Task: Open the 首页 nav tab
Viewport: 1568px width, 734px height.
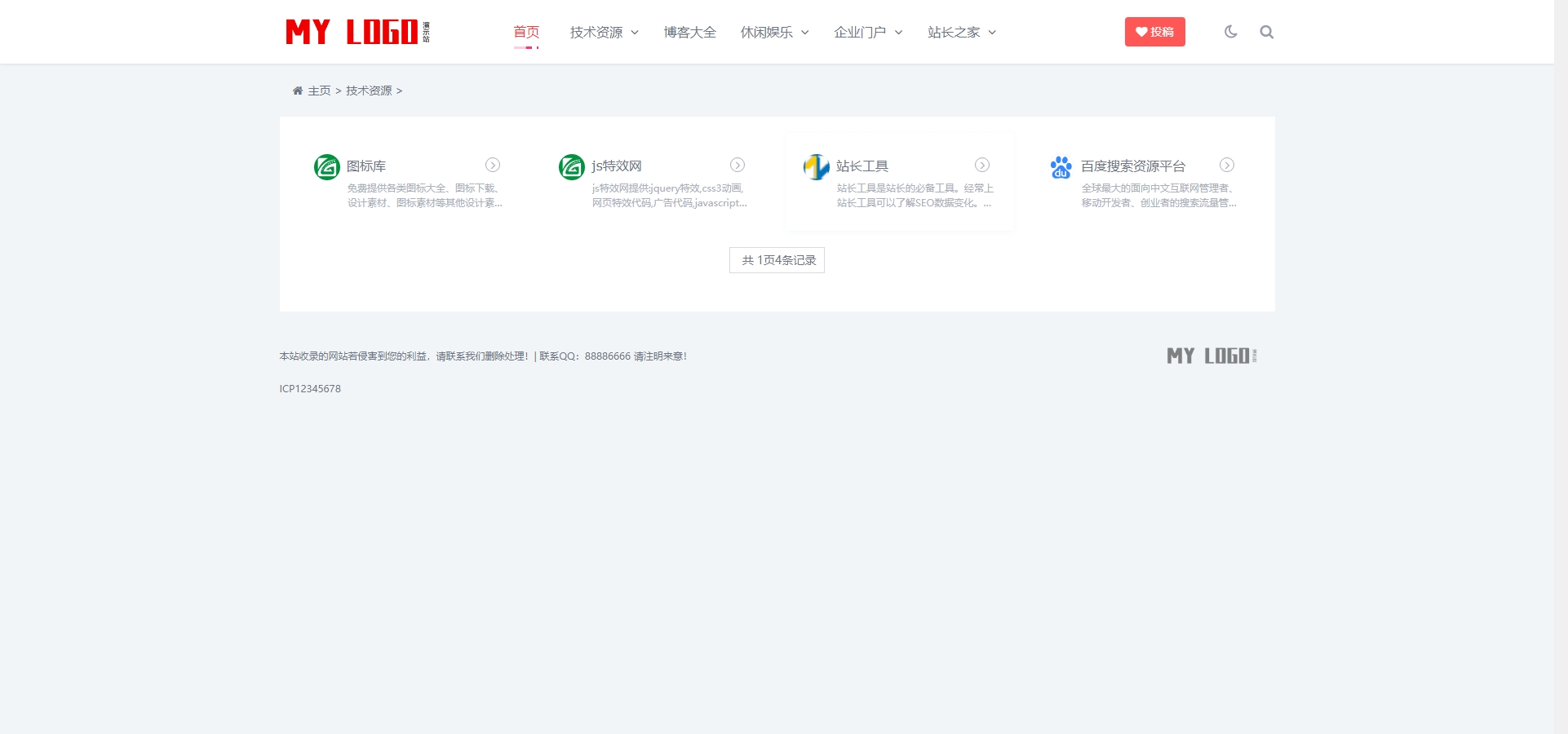Action: 526,32
